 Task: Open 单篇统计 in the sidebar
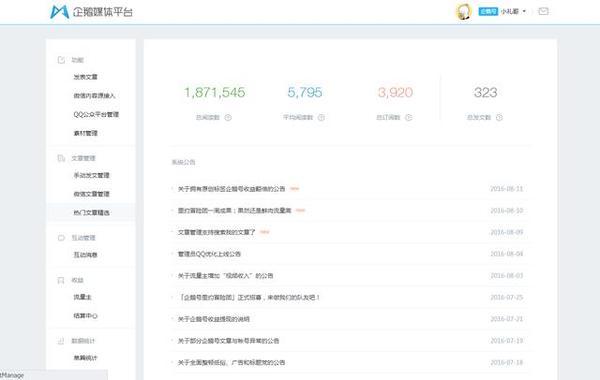tap(85, 358)
